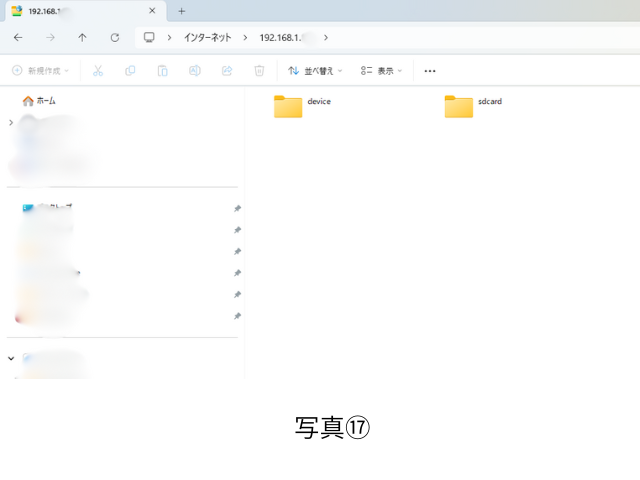This screenshot has height=480, width=640.
Task: Open the 表示 view dropdown
Action: tap(381, 71)
